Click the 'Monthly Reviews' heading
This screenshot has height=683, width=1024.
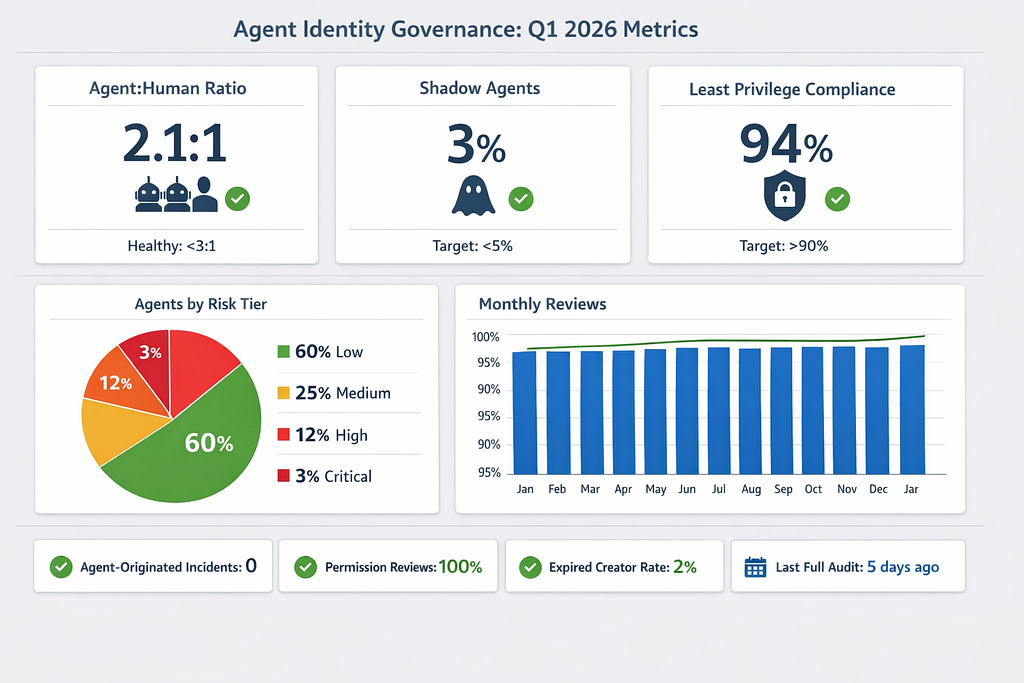(543, 304)
